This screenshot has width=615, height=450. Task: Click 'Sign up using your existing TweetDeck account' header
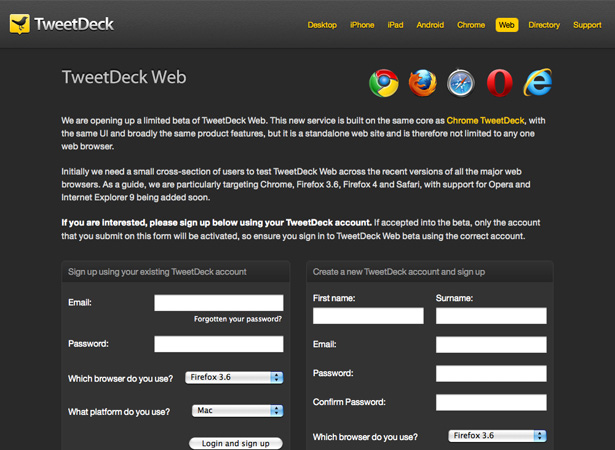tap(157, 272)
